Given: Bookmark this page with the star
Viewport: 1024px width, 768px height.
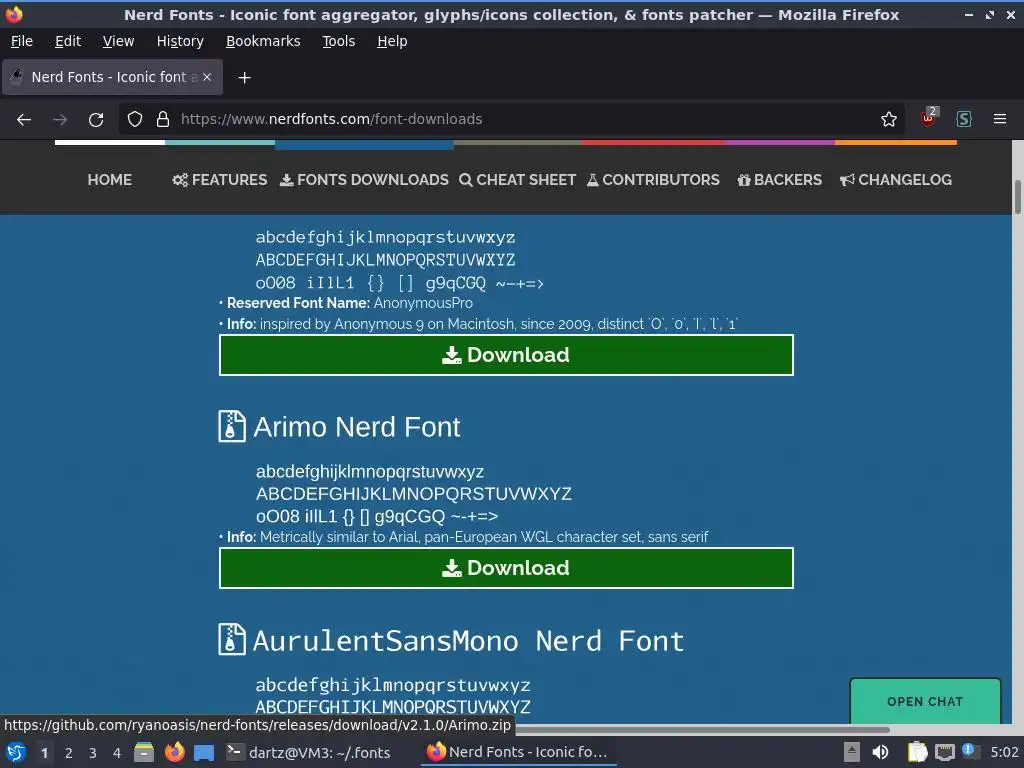Looking at the screenshot, I should [x=889, y=119].
